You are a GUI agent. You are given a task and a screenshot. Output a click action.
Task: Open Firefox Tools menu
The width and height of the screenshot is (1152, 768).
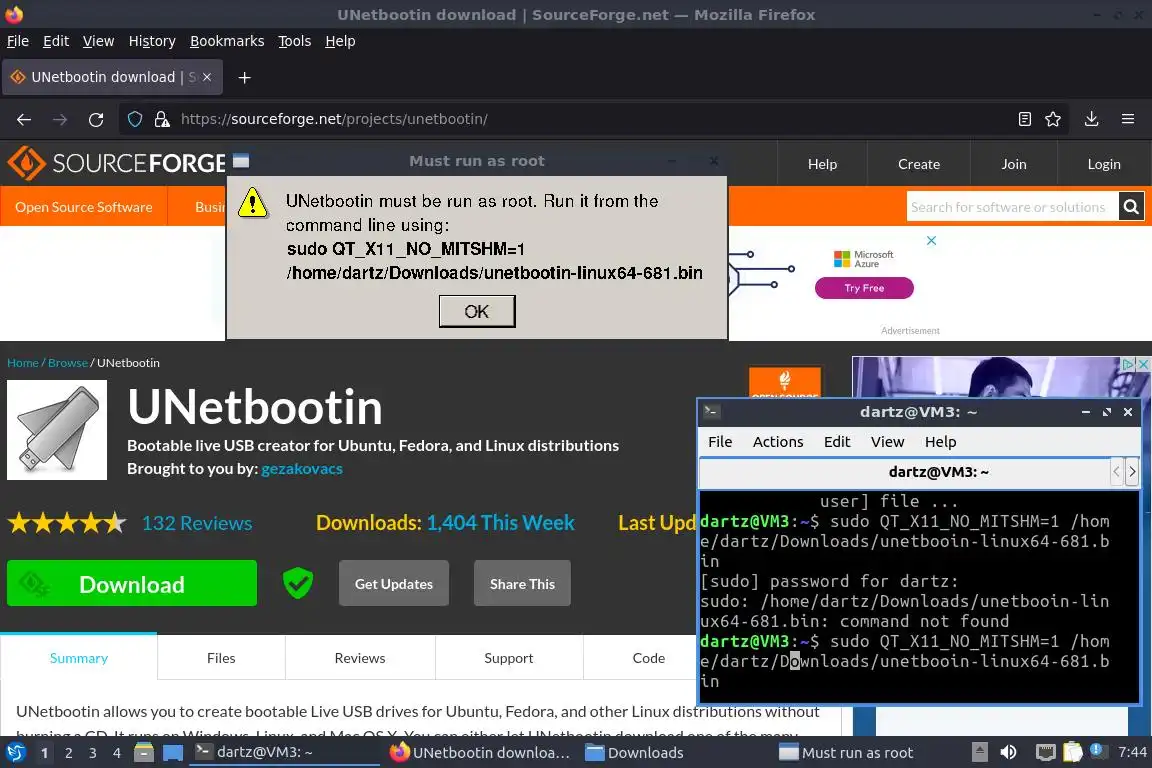[295, 41]
